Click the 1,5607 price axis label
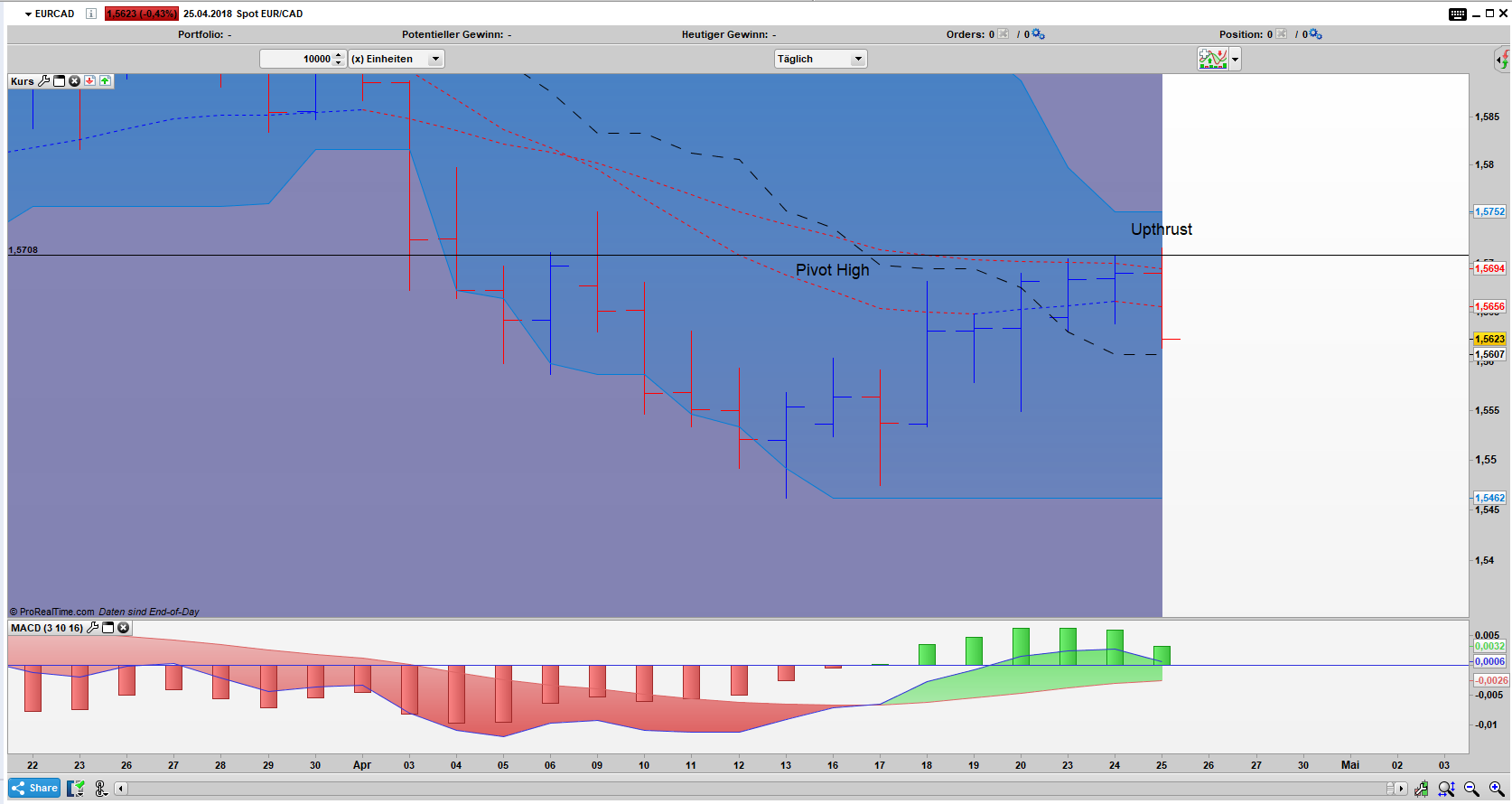Screen dimensions: 1512x804 1489,354
